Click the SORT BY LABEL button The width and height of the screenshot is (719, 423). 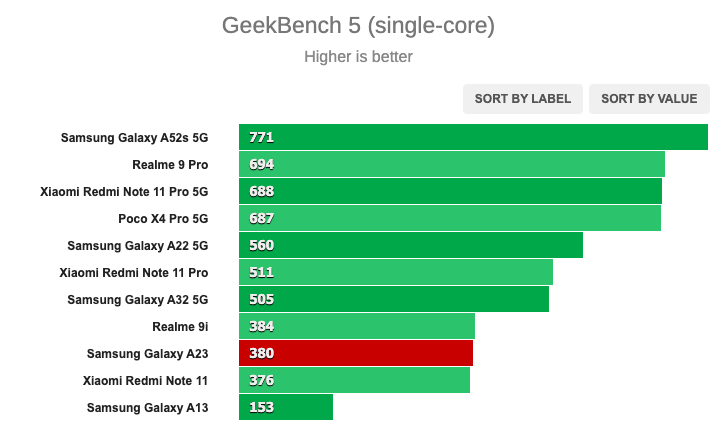pos(523,99)
